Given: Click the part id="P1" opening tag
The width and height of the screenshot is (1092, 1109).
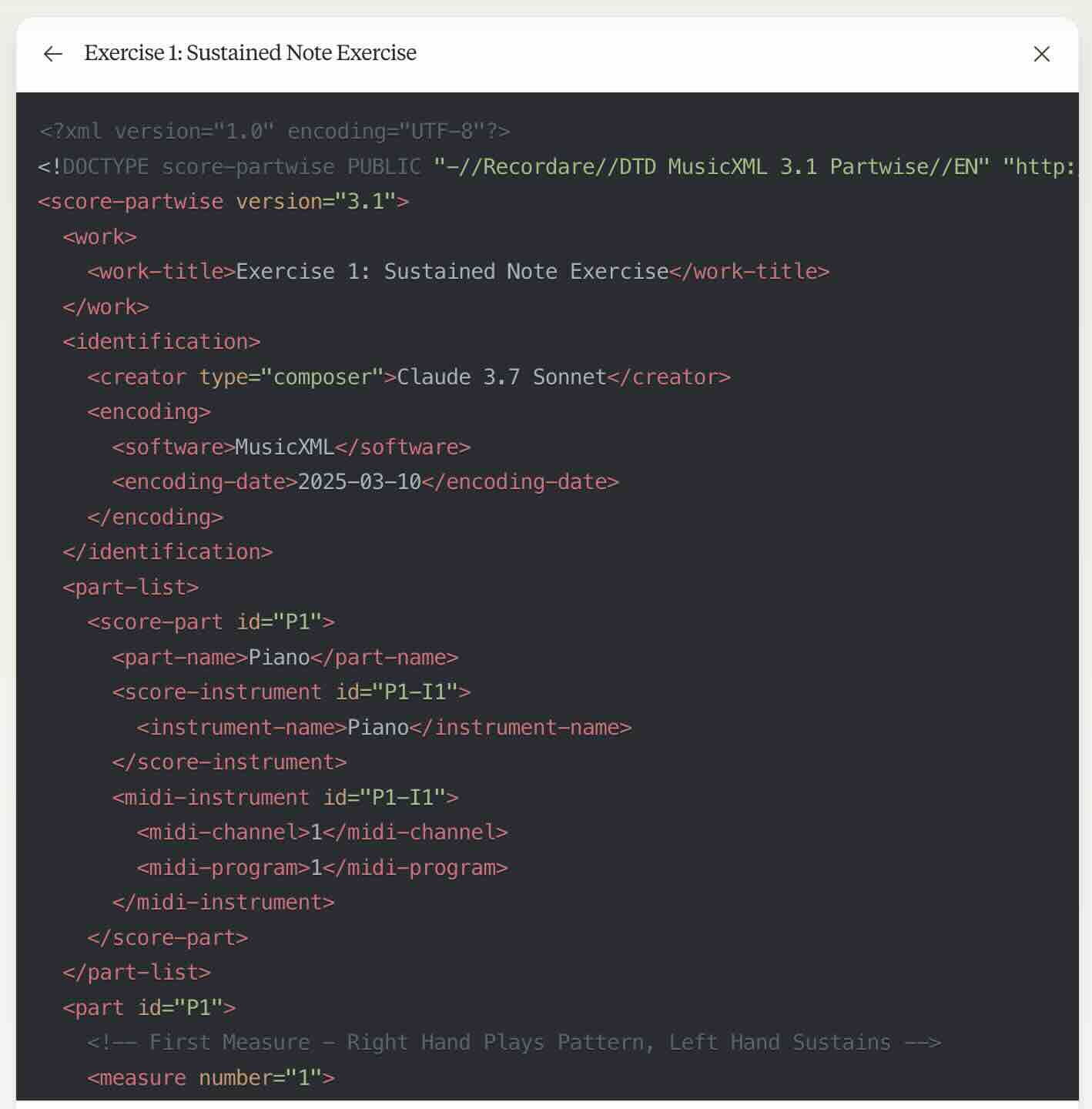Looking at the screenshot, I should click(149, 1008).
